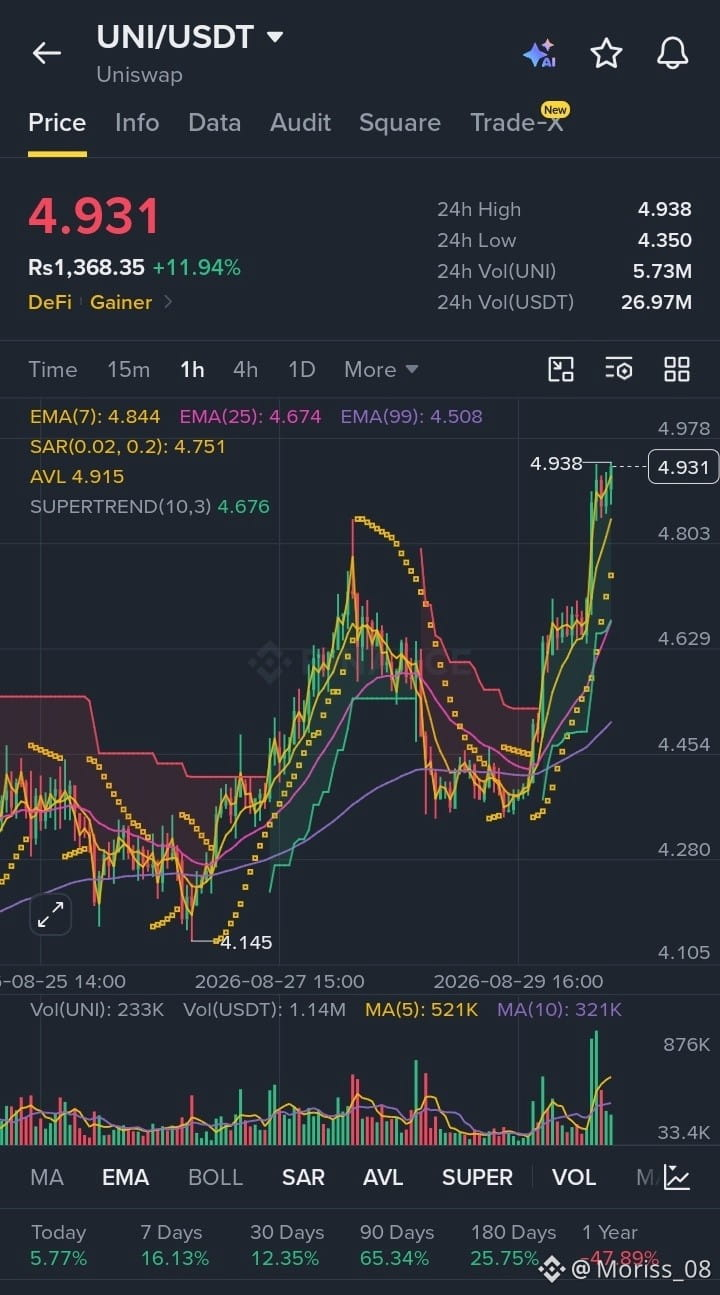Add UNI/USDT to favorites star

[606, 53]
